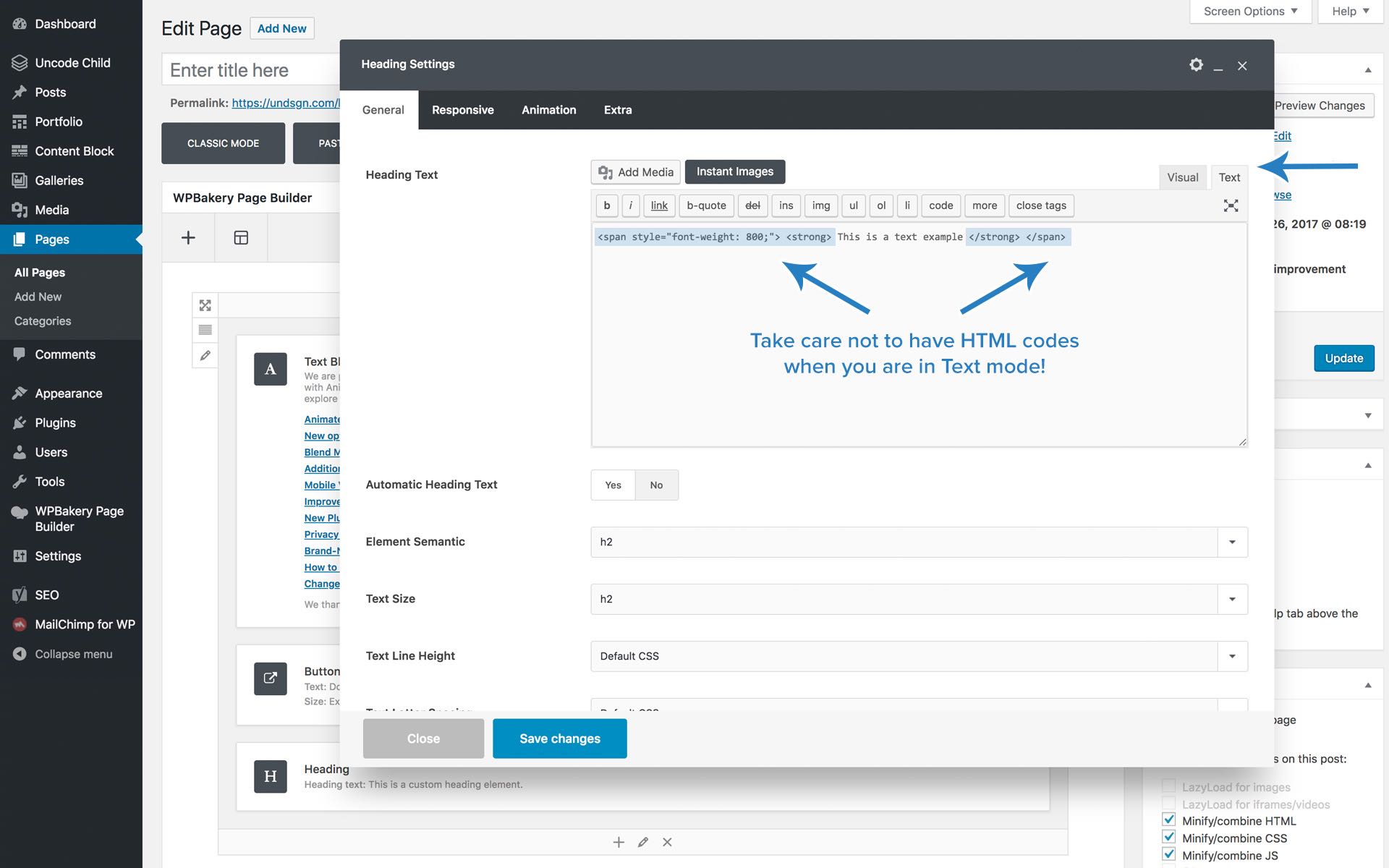Switch editor to Visual tab

coord(1182,177)
